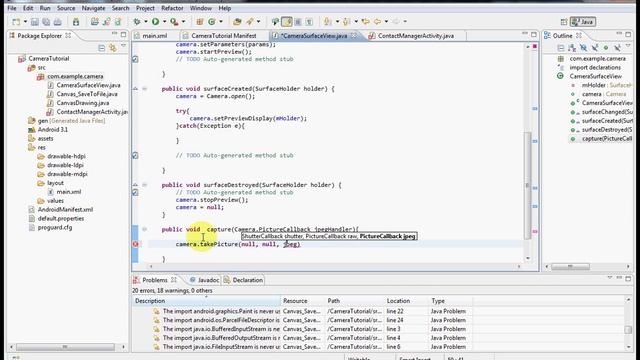640x360 pixels.
Task: Open the Navigate menu
Action: point(93,8)
